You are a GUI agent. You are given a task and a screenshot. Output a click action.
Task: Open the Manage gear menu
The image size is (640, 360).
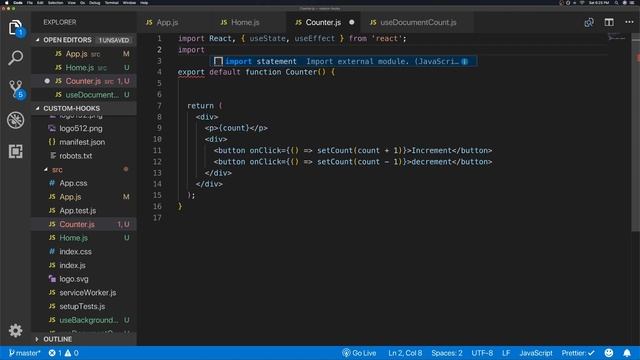(x=16, y=330)
